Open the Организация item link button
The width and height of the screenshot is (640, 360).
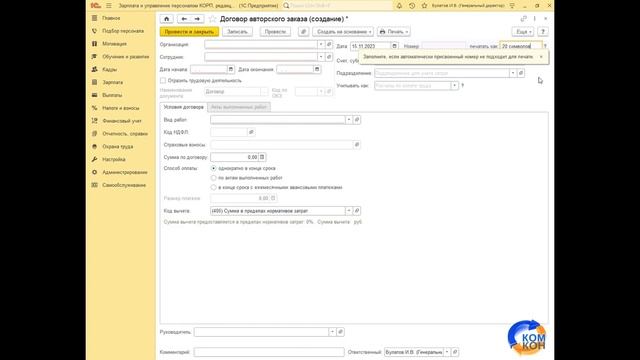tap(329, 44)
